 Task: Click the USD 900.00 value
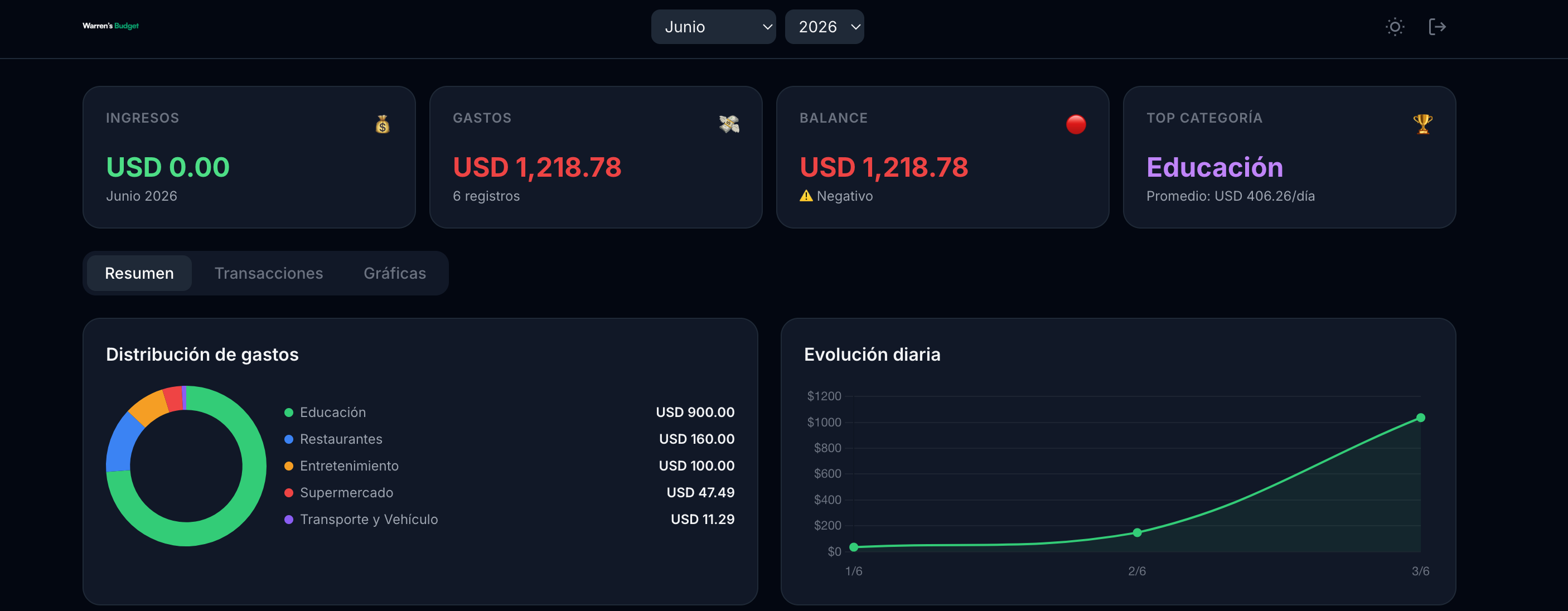point(695,413)
